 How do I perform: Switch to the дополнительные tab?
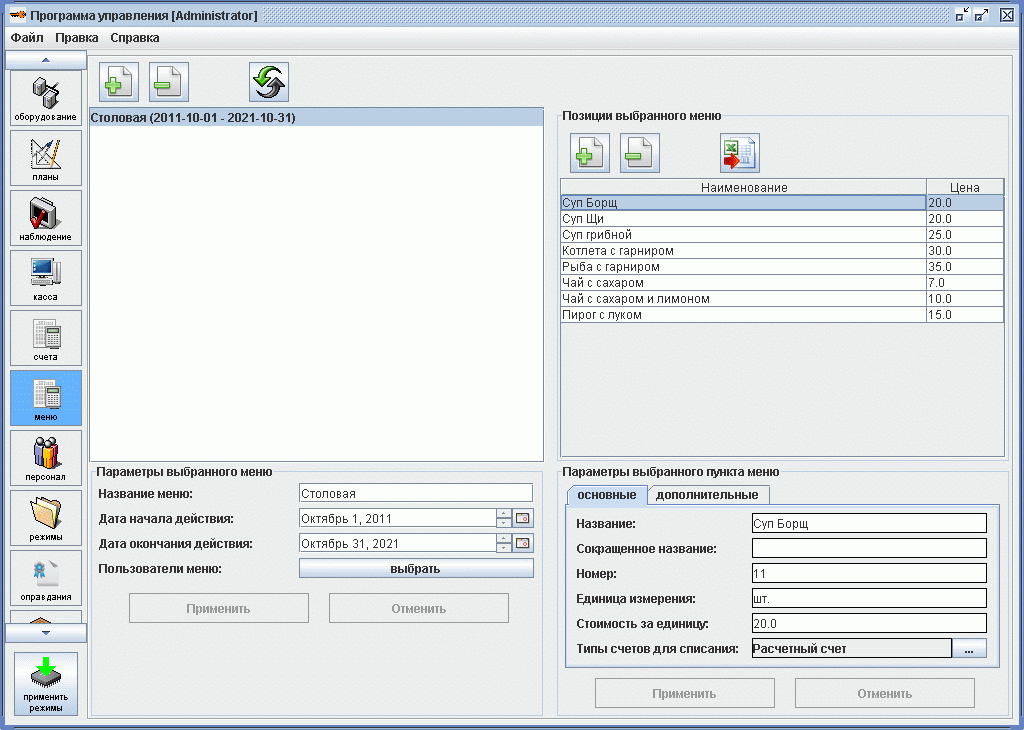tap(707, 495)
